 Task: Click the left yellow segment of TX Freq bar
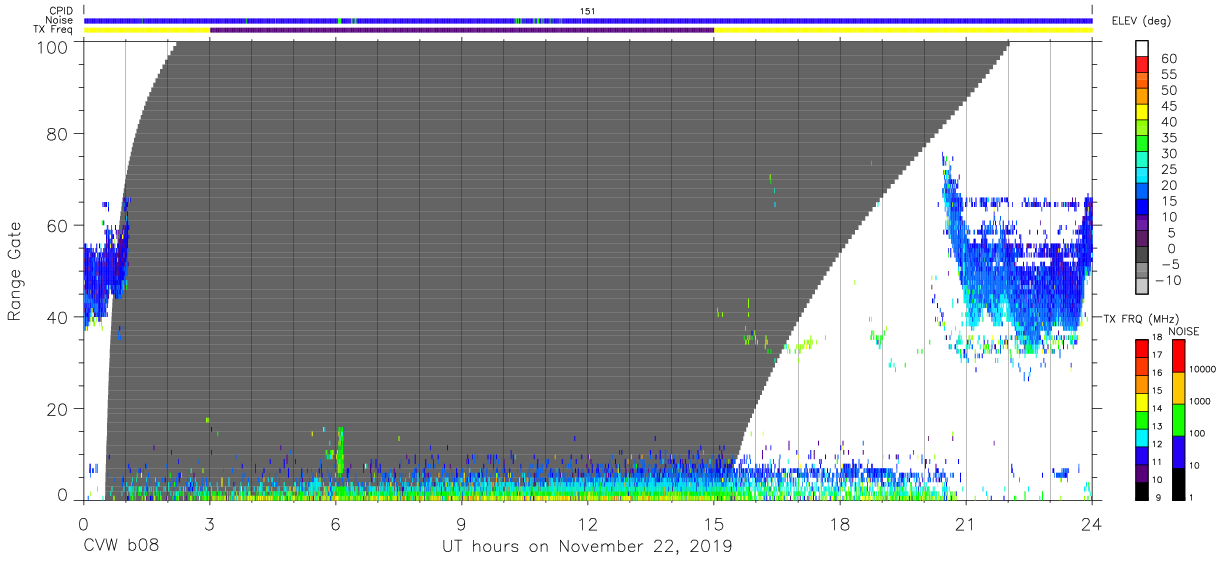147,30
